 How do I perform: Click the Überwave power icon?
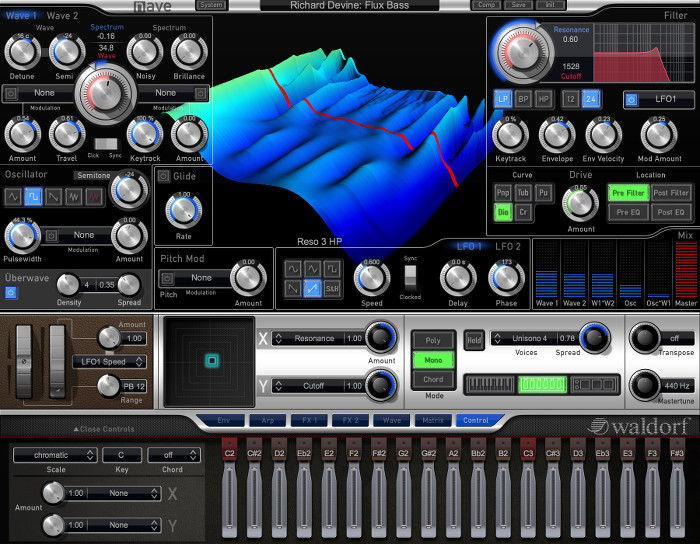coord(12,293)
